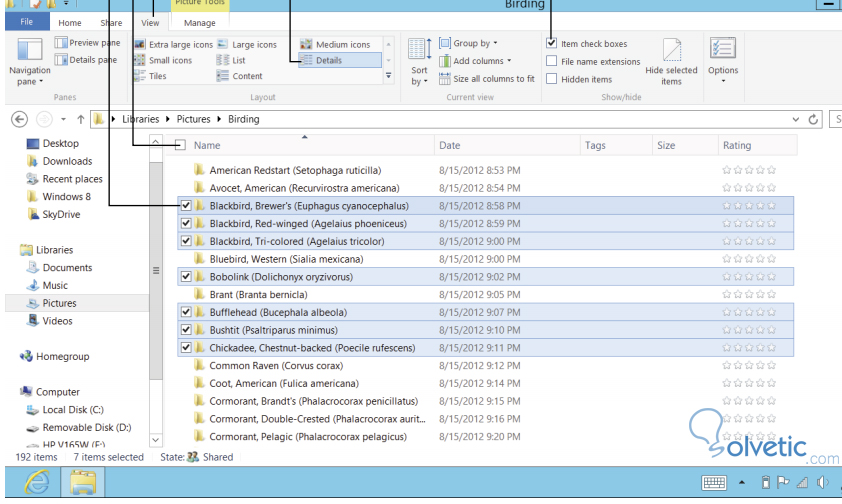The image size is (842, 504).
Task: Uncheck Chickadee, Chestnut-backed folder checkbox
Action: 186,347
